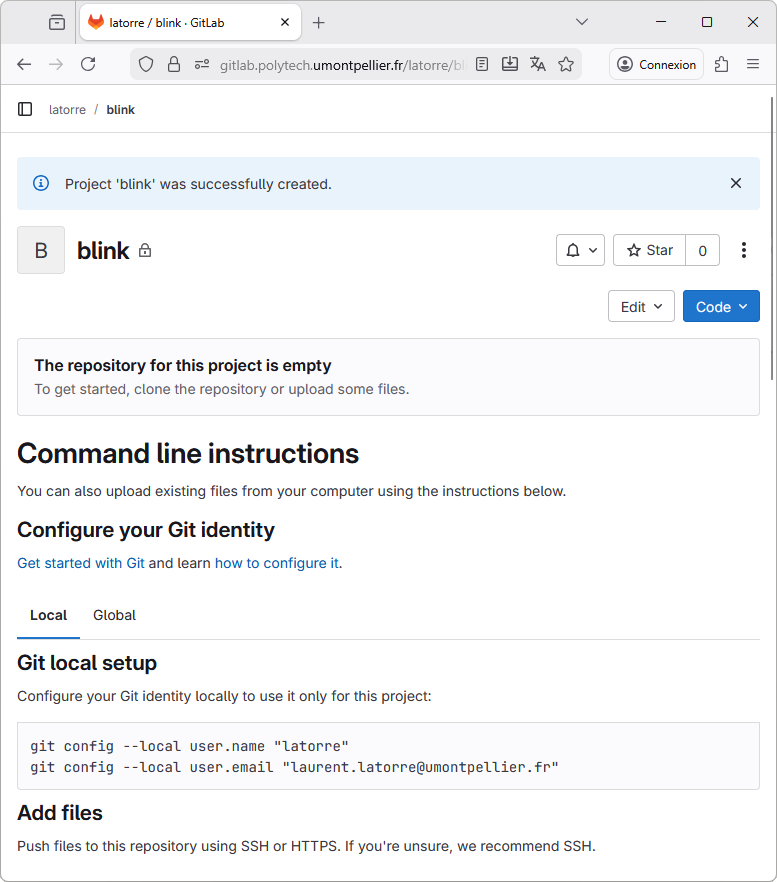Bookmark this page with the star icon
Screen dimensions: 777x882
click(566, 64)
